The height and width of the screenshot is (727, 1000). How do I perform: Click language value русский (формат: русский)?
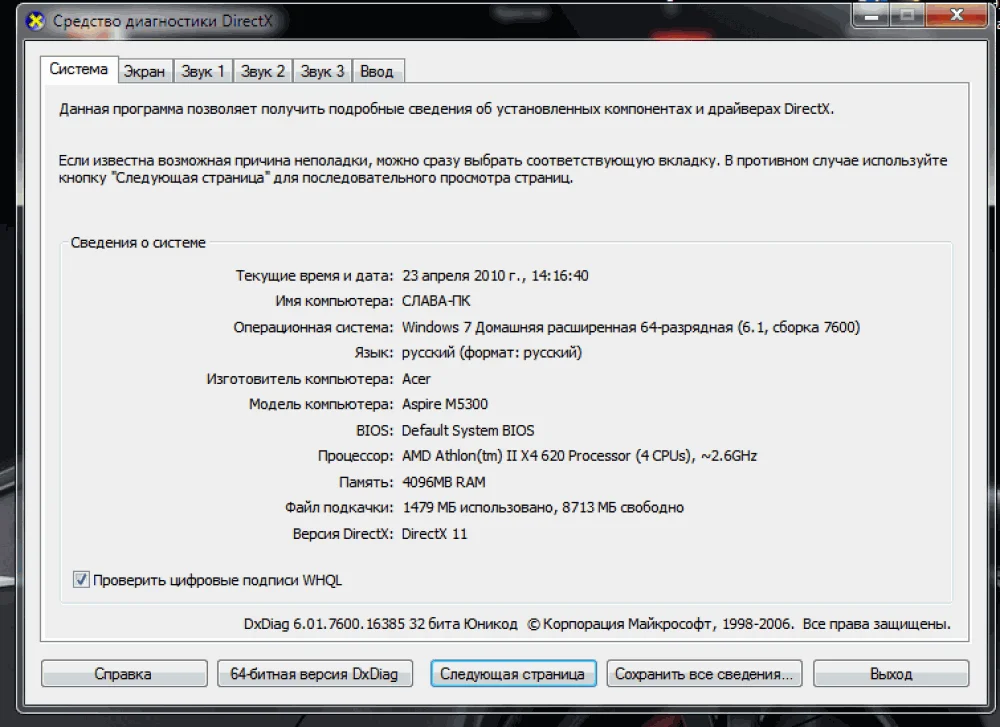coord(492,353)
